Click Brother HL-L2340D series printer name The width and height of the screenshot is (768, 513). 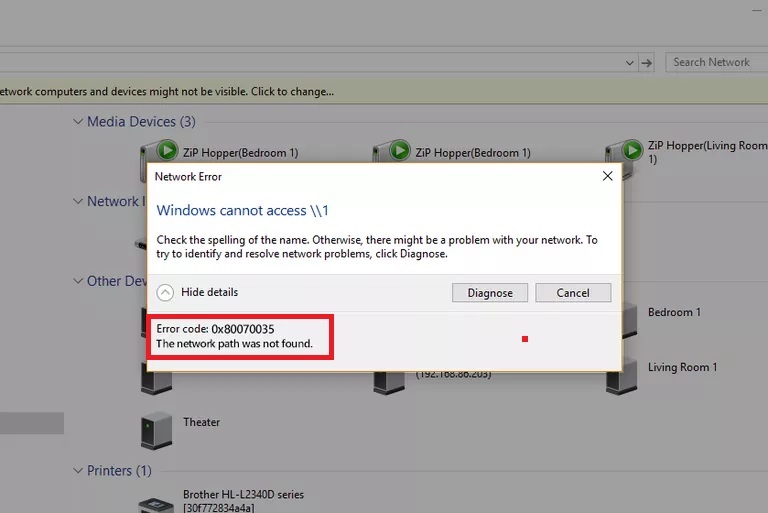[x=243, y=501]
